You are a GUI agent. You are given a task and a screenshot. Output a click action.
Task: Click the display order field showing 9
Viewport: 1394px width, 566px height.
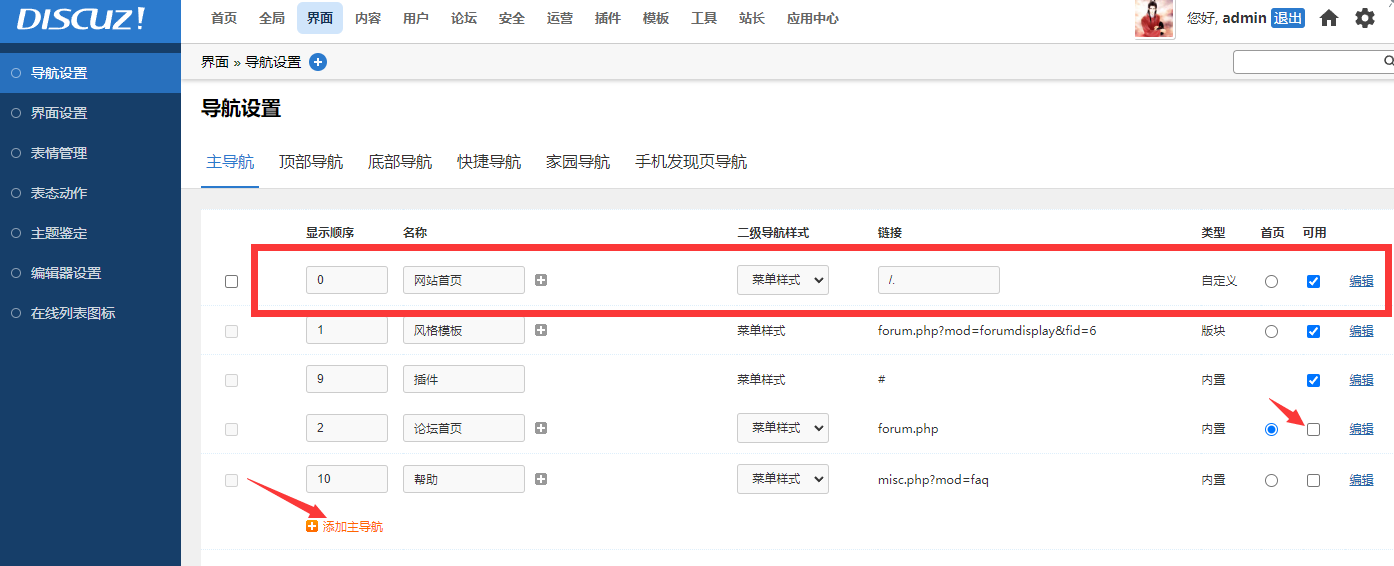pyautogui.click(x=347, y=379)
